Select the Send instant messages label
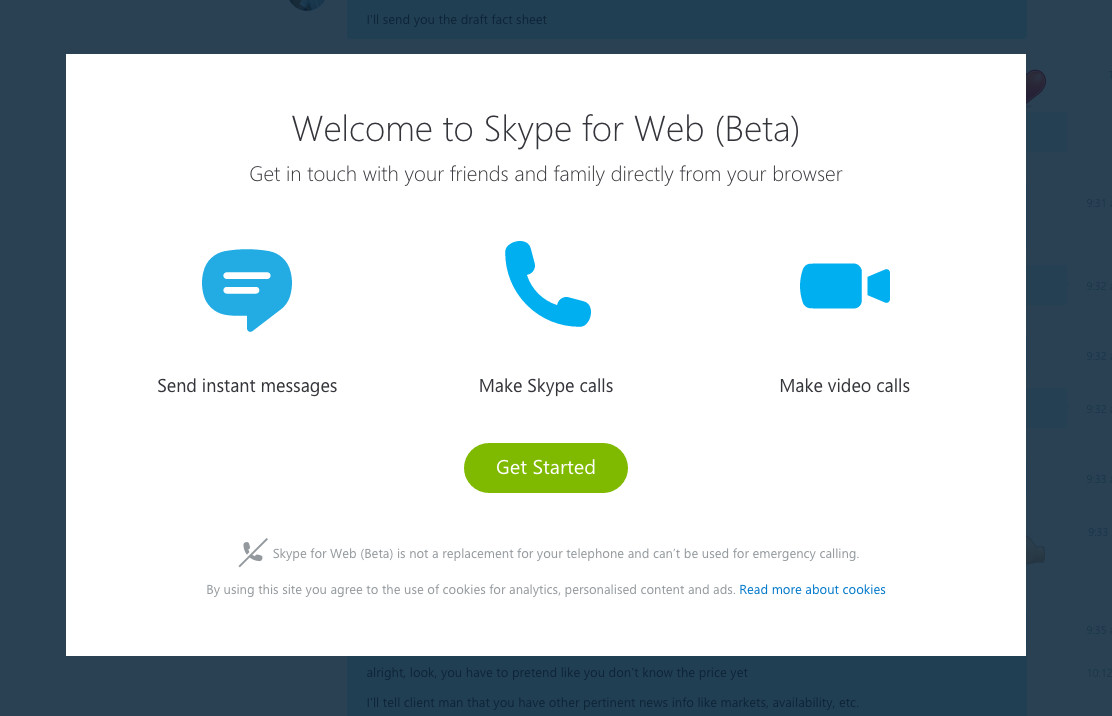 pos(247,386)
